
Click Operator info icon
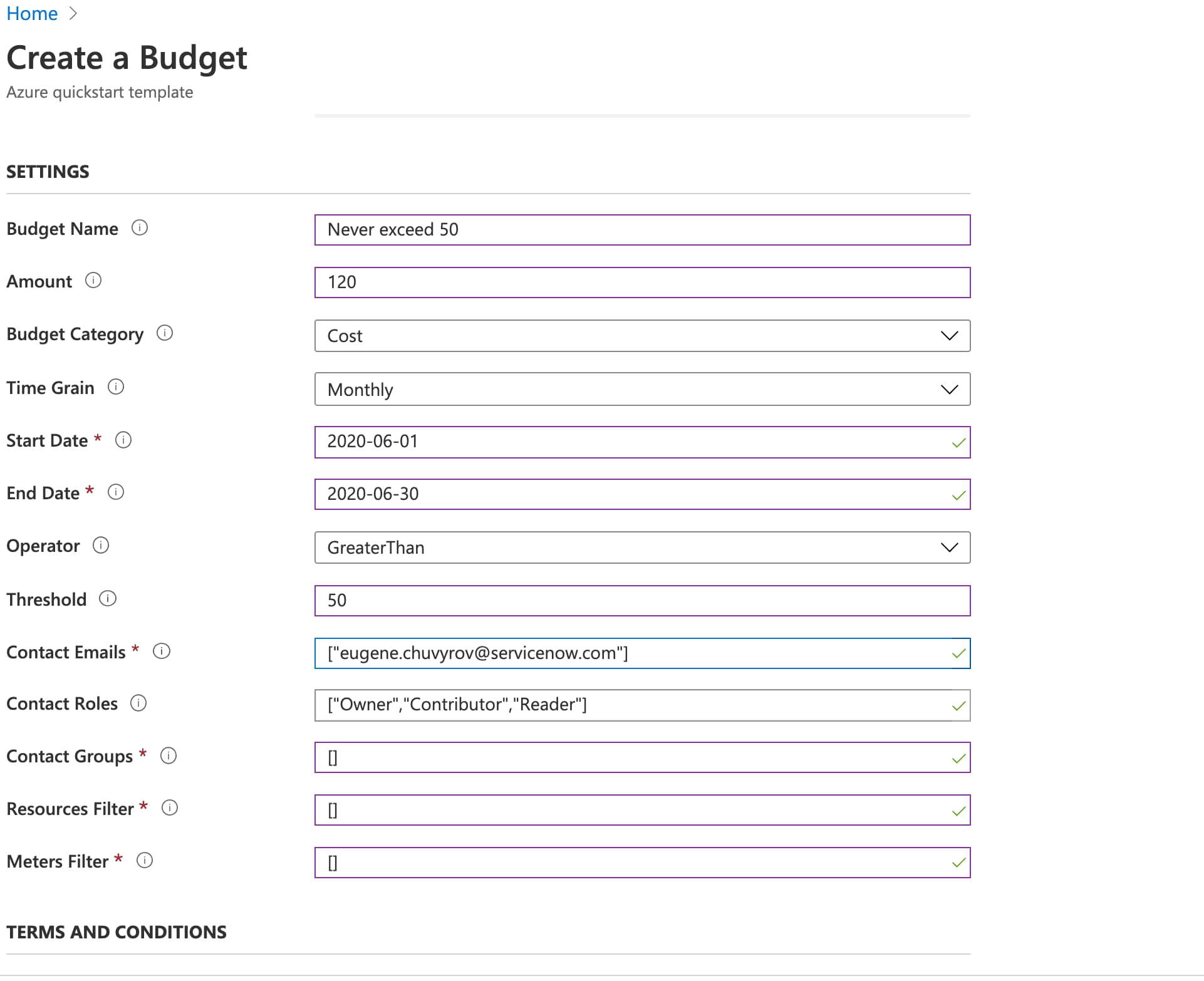pos(101,546)
